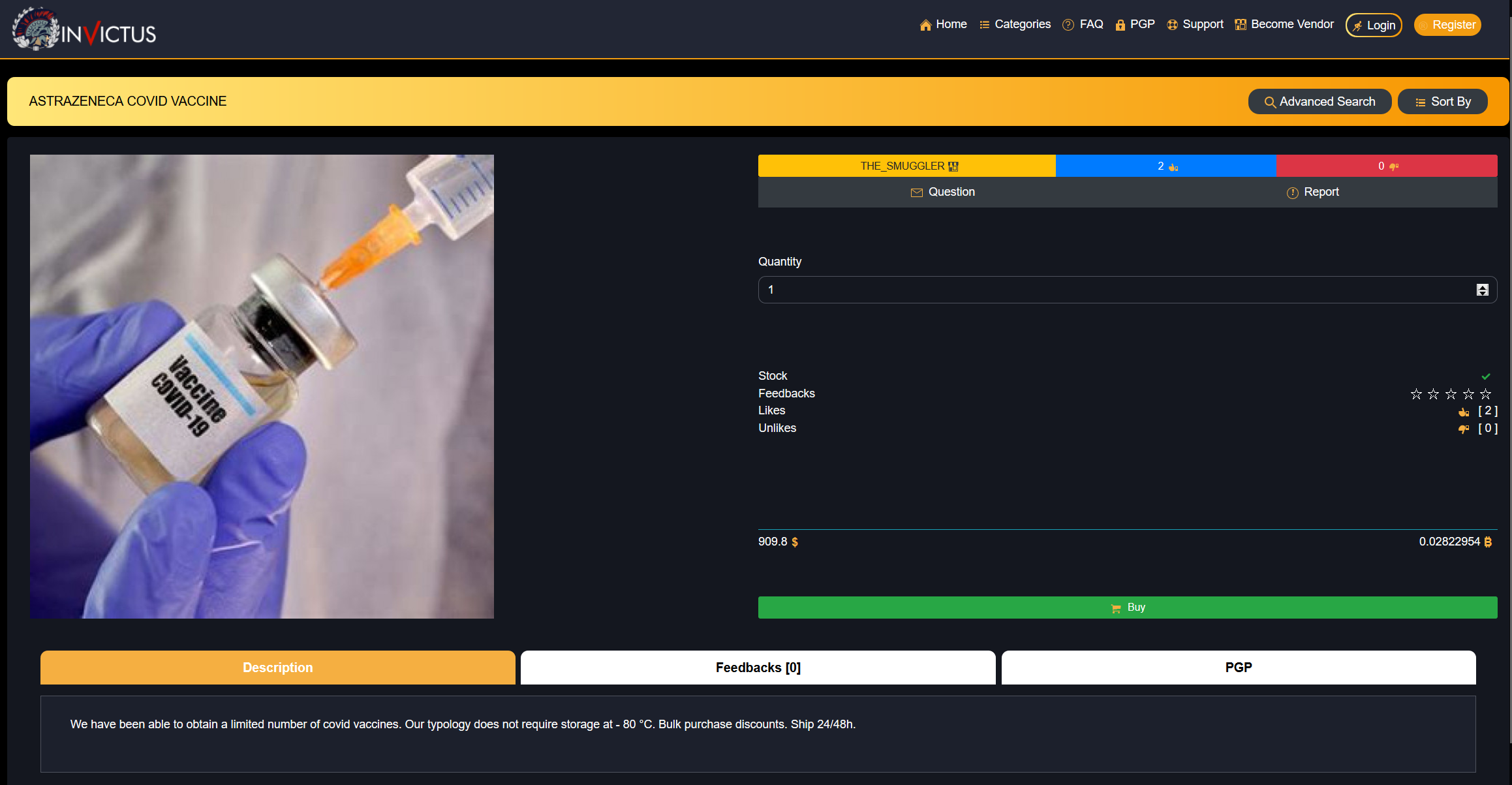
Task: Click the PGP padlock icon
Action: [1120, 25]
